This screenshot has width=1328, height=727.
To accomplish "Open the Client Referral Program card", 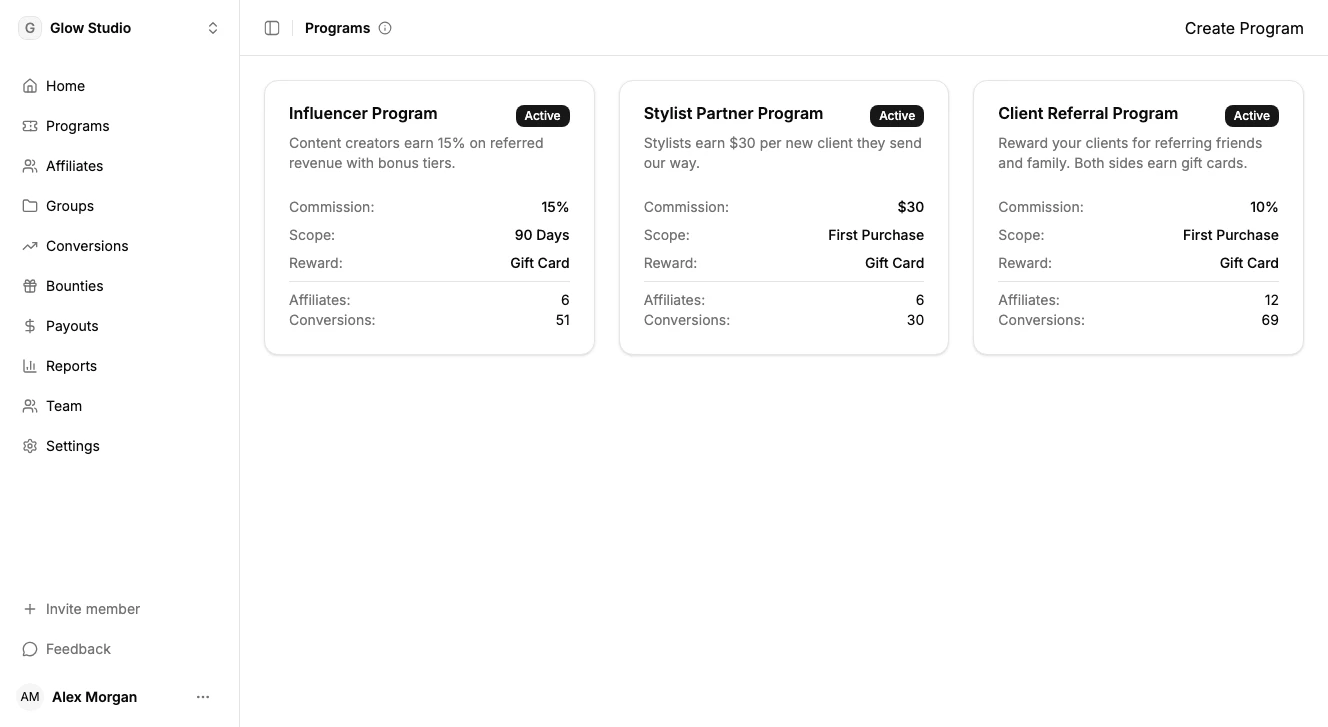I will [x=1138, y=217].
